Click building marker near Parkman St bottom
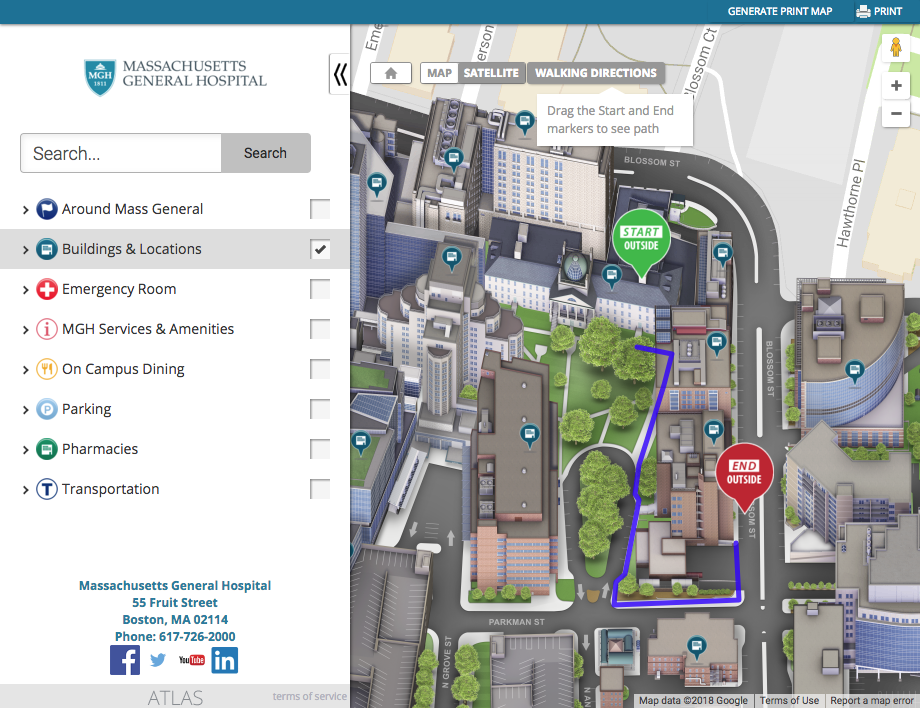The image size is (921, 711). click(697, 648)
